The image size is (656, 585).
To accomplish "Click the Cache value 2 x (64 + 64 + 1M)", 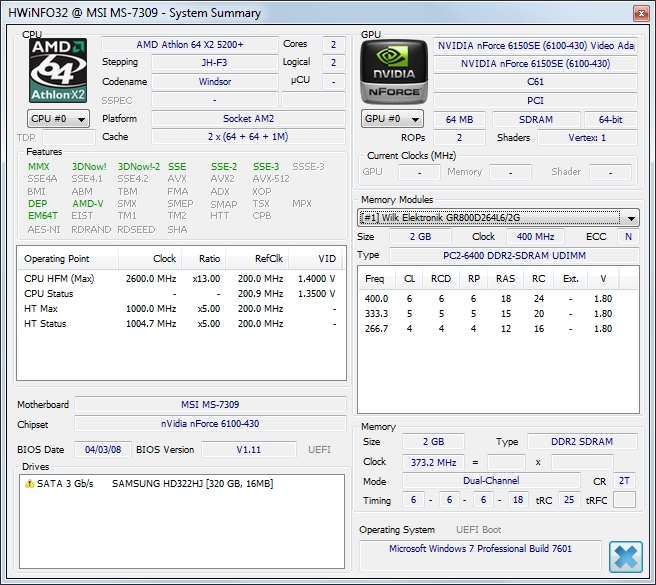I will (x=248, y=137).
